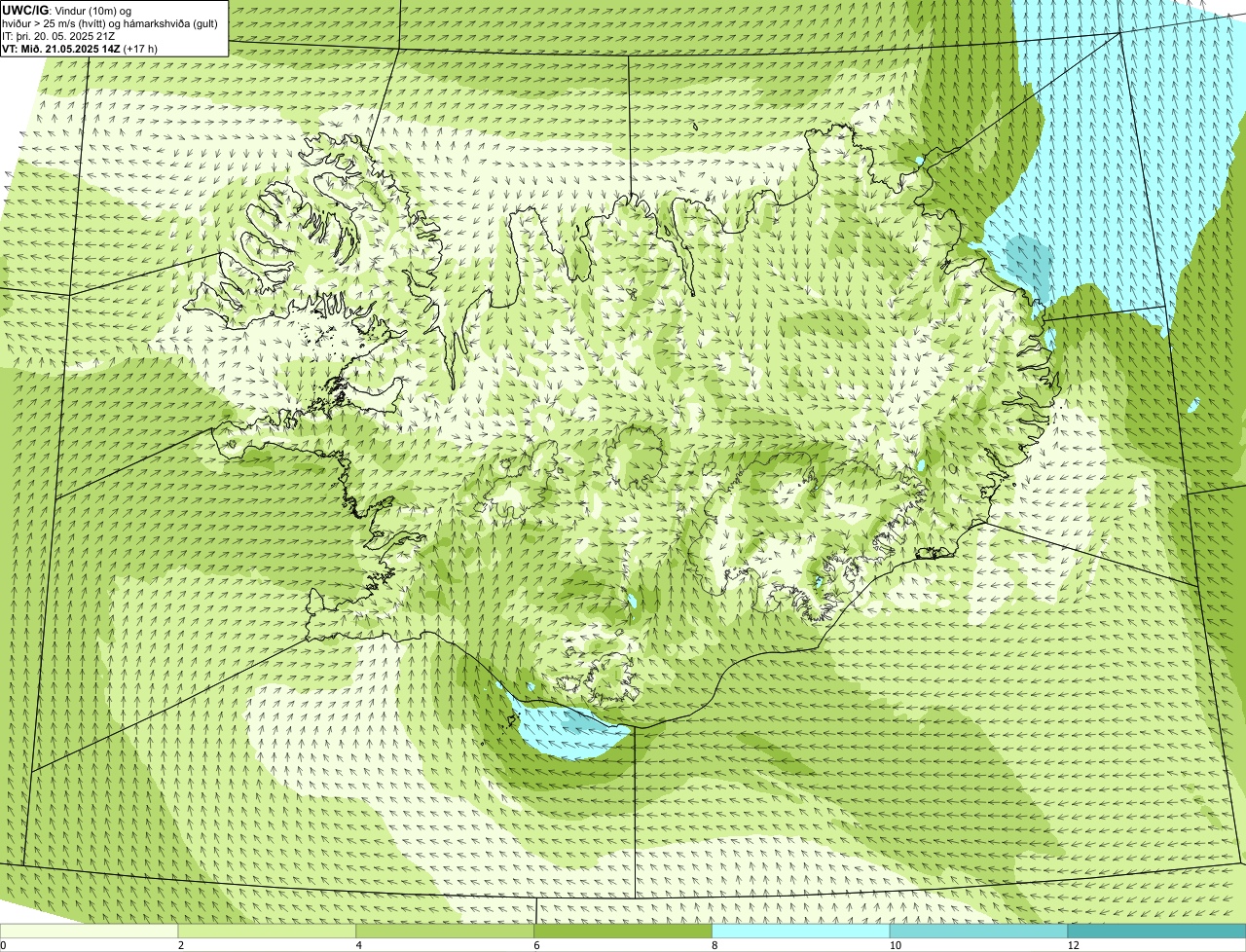
Task: Click the scale label '2'
Action: pyautogui.click(x=181, y=945)
